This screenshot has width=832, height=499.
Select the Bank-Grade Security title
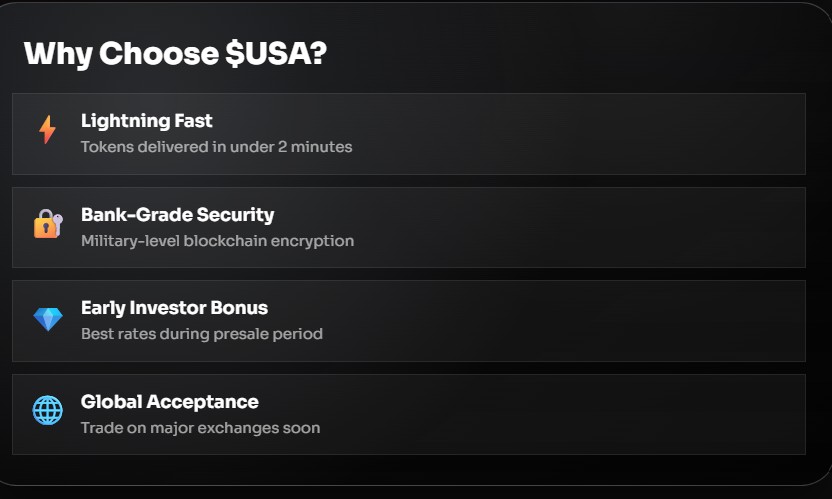(177, 215)
